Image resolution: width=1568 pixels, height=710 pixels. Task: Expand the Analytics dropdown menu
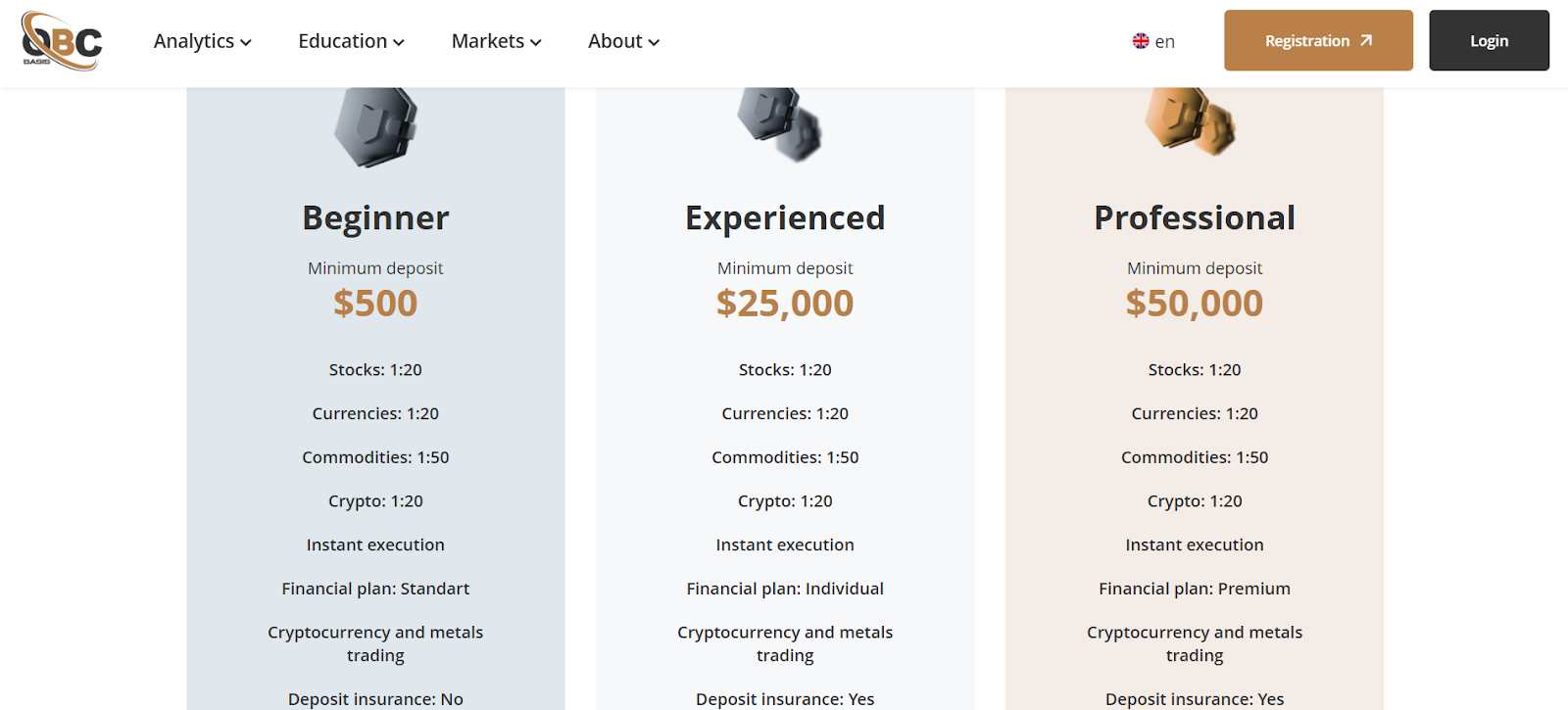tap(203, 41)
